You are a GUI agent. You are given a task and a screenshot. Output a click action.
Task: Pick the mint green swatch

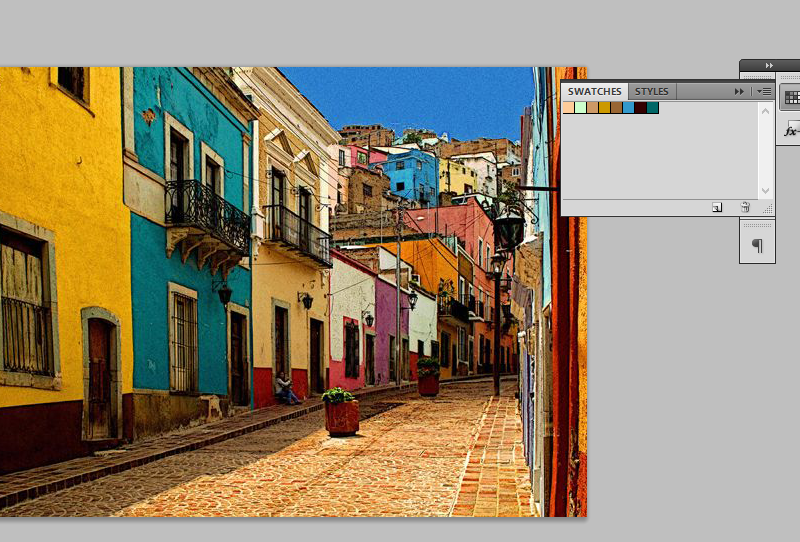581,108
